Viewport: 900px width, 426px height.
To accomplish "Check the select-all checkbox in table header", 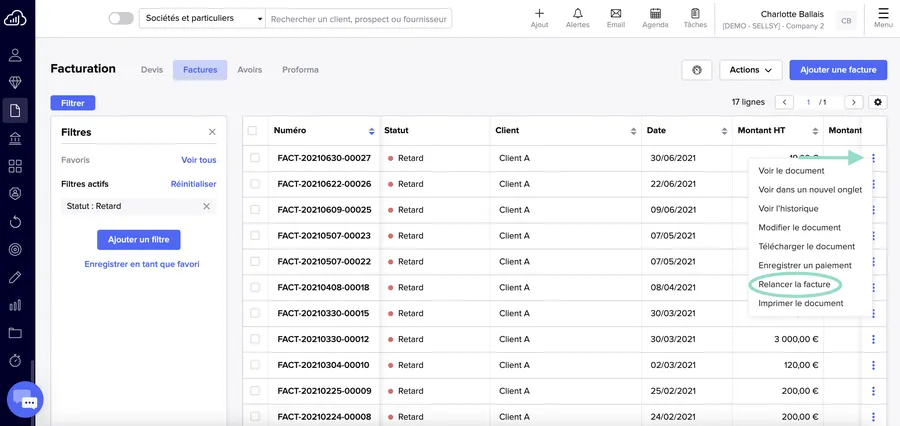I will [x=253, y=131].
